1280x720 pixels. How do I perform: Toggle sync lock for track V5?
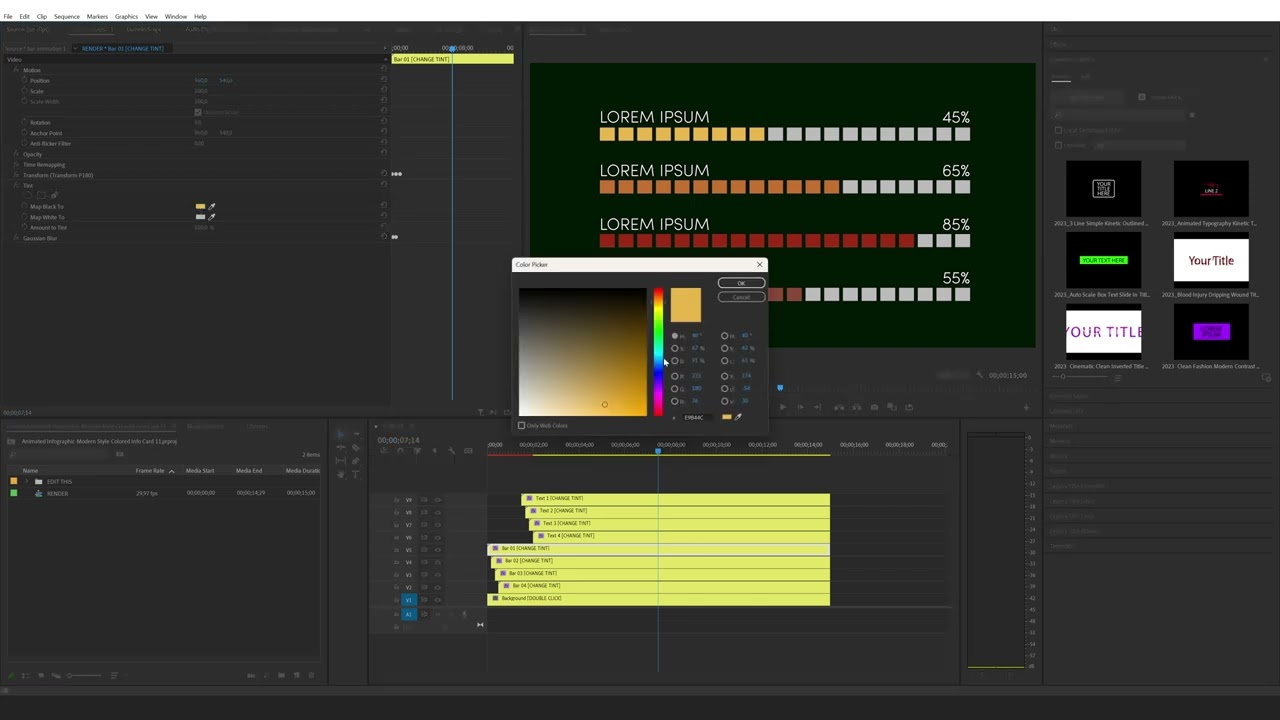(423, 550)
